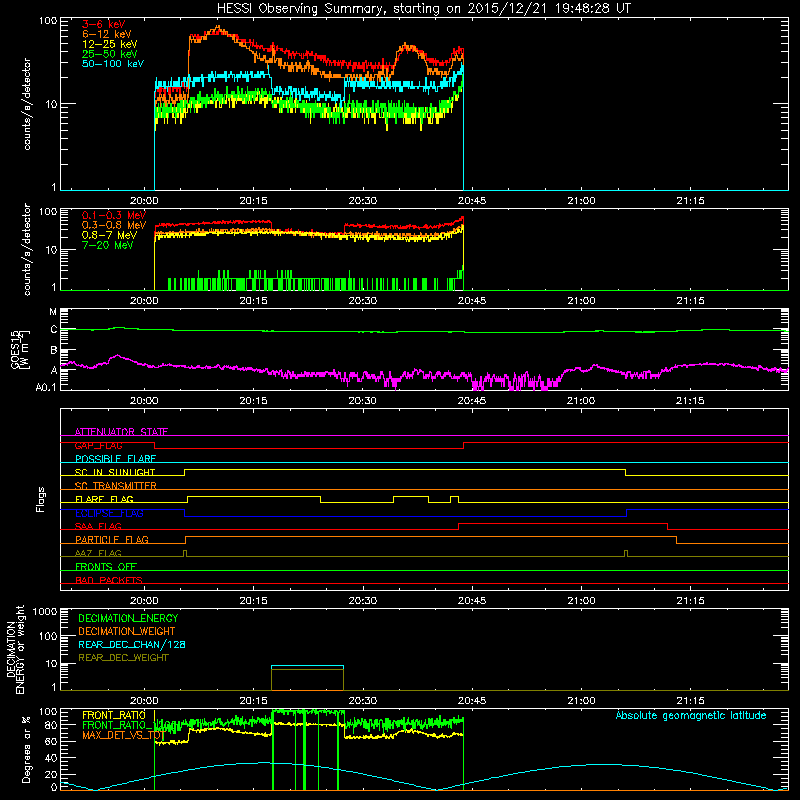Screen dimensions: 800x800
Task: Select the SC_TRANSMITTER label
Action: 116,486
